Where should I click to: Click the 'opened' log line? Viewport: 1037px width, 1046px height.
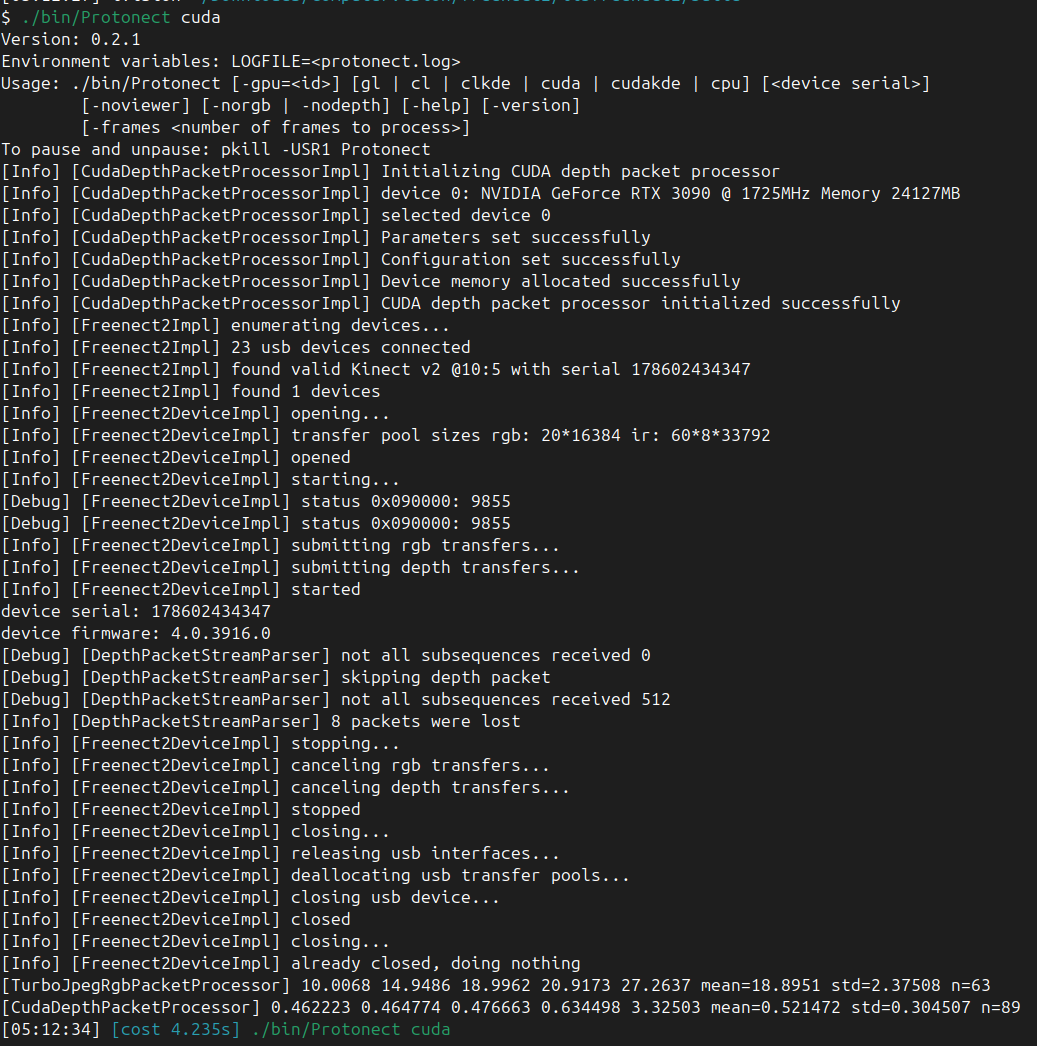tap(175, 458)
